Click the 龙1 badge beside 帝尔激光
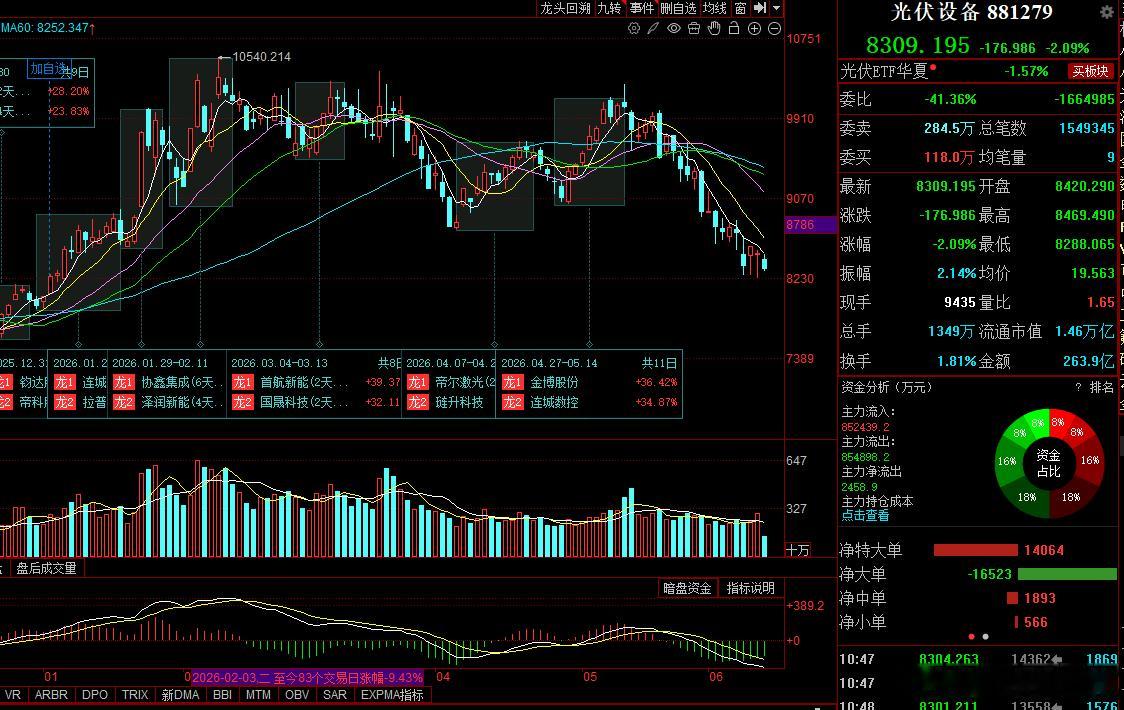Viewport: 1124px width, 710px height. coord(417,382)
